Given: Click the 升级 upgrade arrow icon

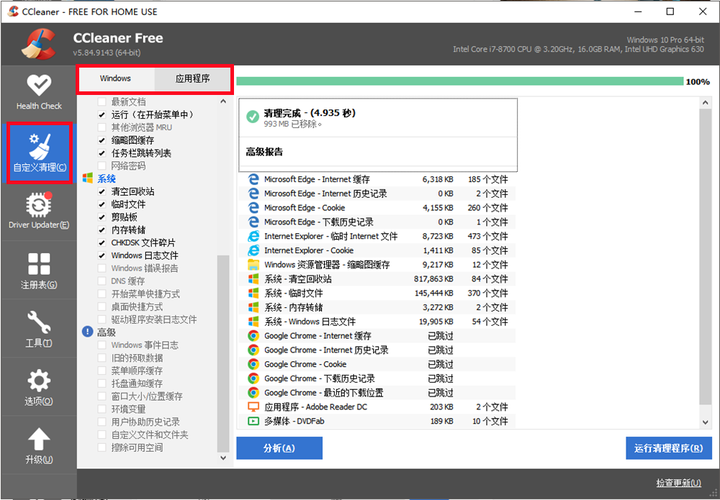Looking at the screenshot, I should (39, 439).
